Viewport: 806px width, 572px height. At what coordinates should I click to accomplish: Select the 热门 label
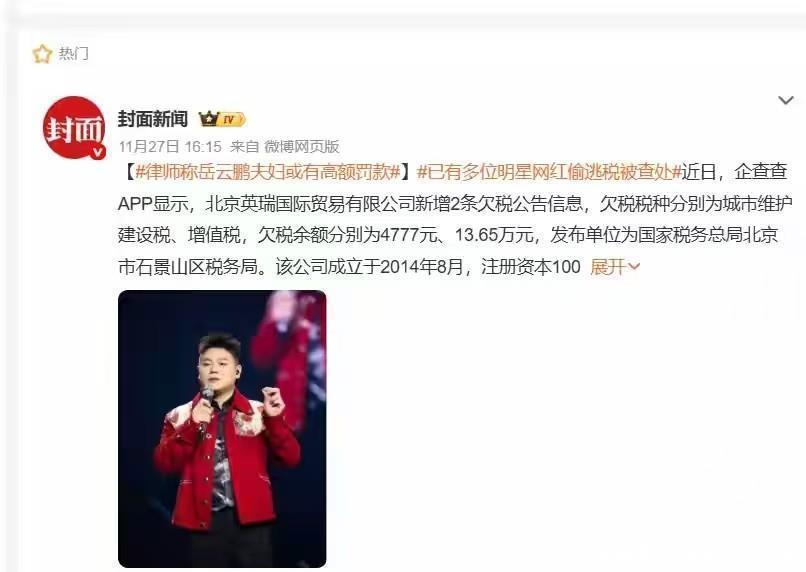(74, 53)
